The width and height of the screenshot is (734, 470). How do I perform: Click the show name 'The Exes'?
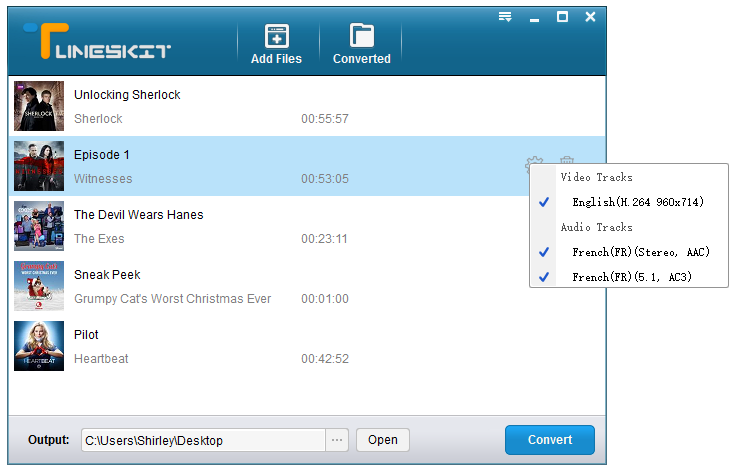tap(99, 239)
